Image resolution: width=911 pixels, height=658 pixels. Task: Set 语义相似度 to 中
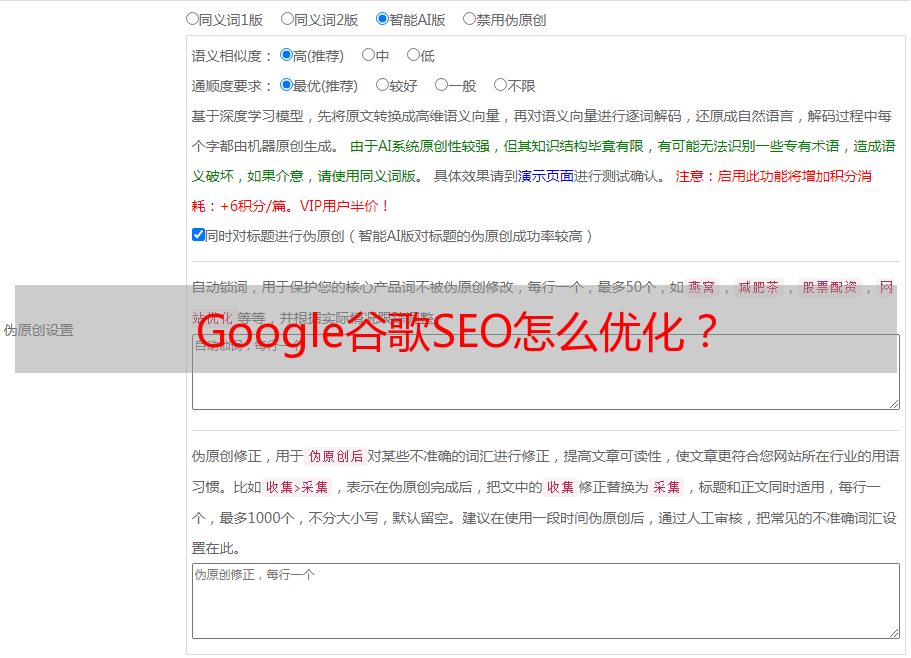pyautogui.click(x=368, y=55)
